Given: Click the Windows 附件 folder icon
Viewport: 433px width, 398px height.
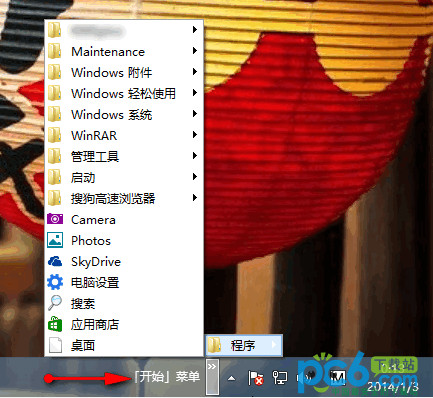Looking at the screenshot, I should [54, 72].
